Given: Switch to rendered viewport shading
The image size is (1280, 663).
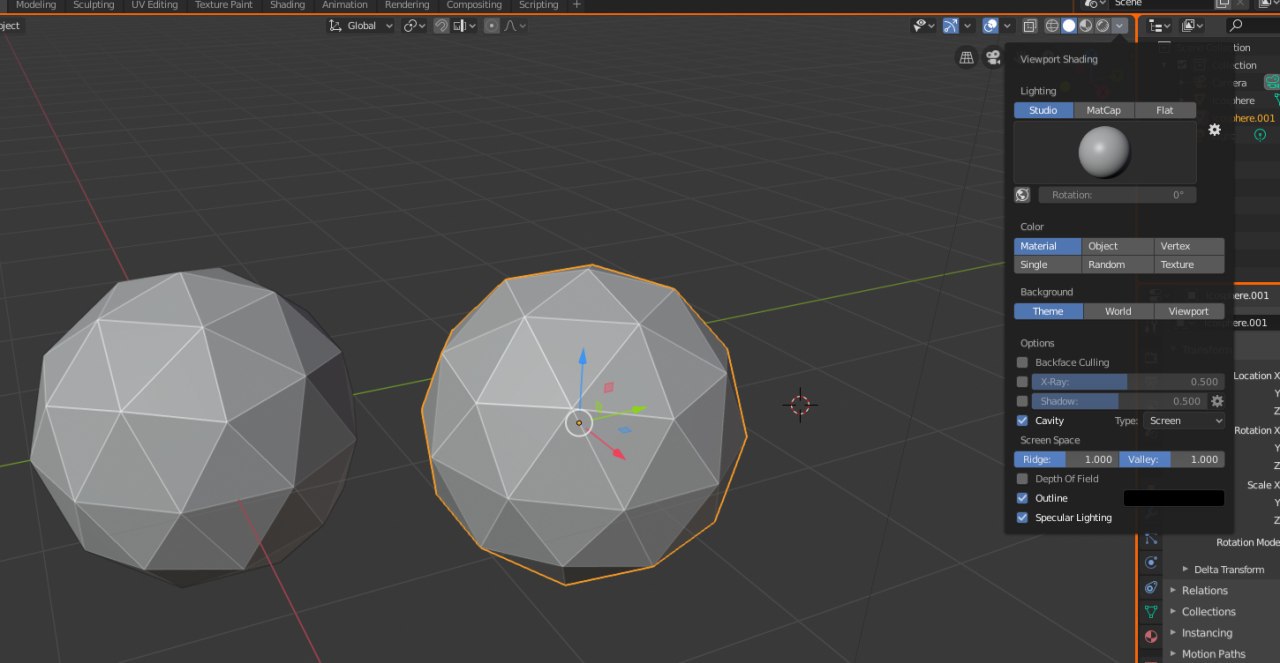Looking at the screenshot, I should (1103, 26).
